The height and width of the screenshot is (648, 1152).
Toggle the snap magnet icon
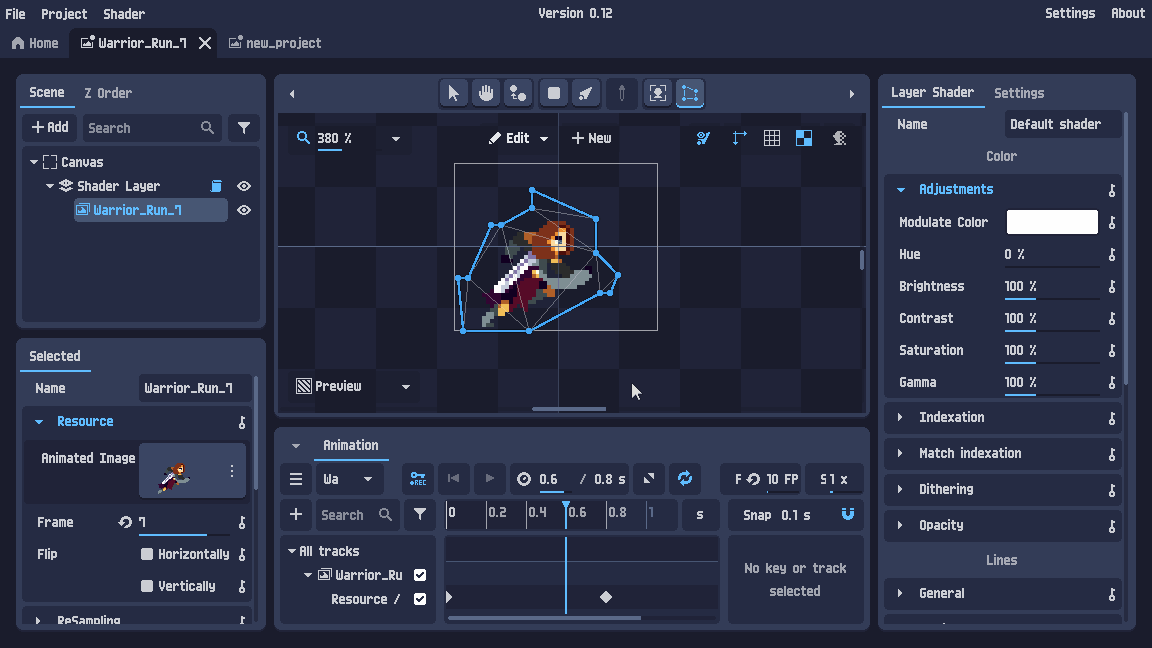[848, 514]
